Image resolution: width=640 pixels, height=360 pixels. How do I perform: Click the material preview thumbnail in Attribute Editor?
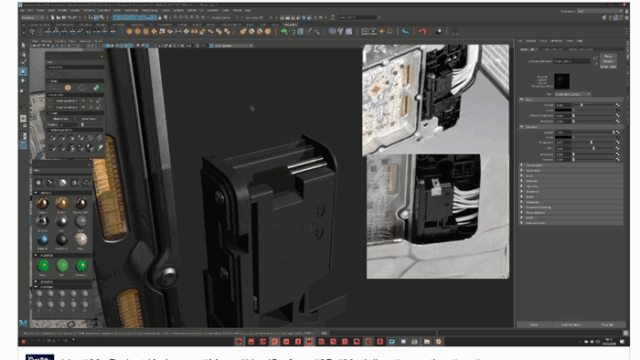(561, 81)
